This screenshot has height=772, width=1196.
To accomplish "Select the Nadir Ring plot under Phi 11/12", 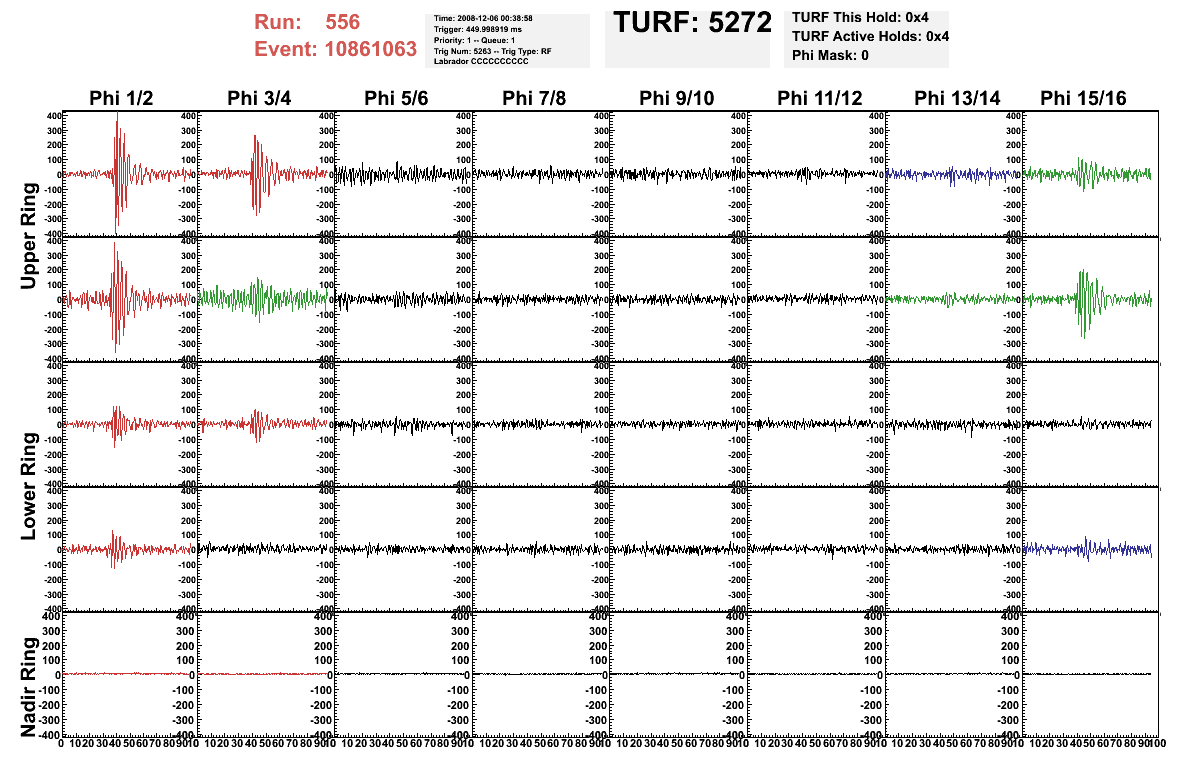I will 816,674.
